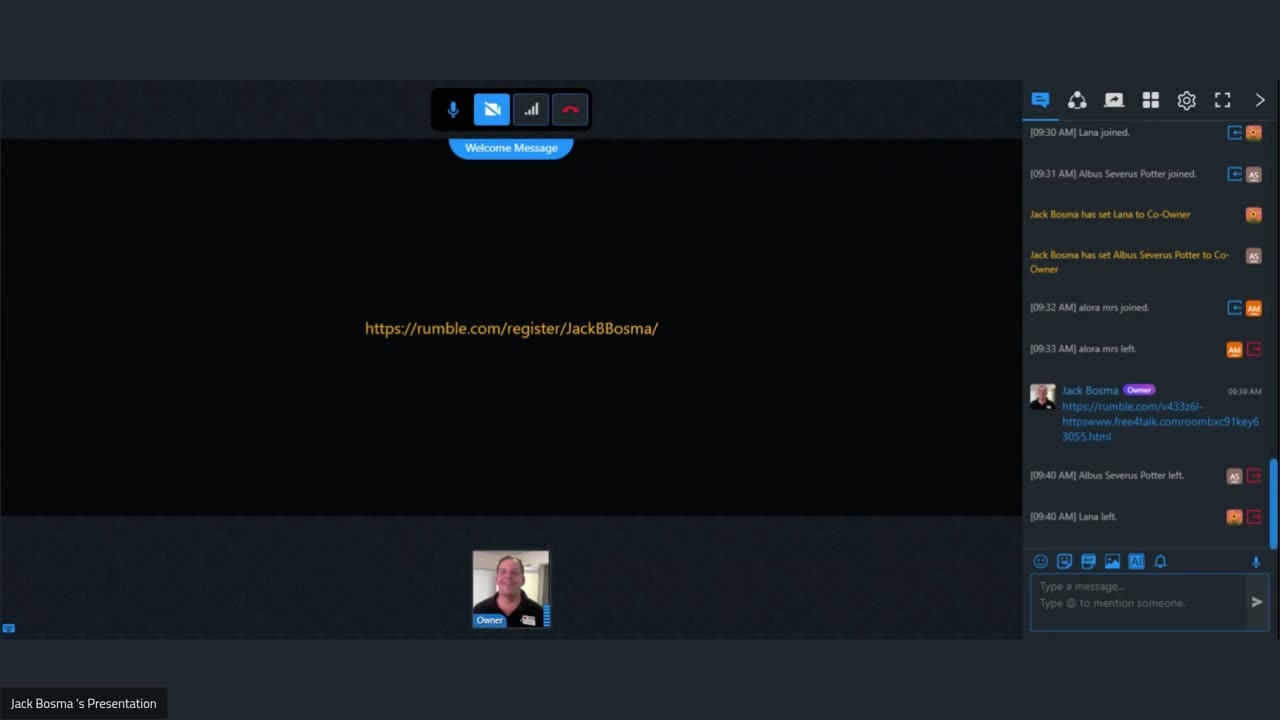Mute the microphone in call controls
The width and height of the screenshot is (1280, 720).
(x=453, y=110)
